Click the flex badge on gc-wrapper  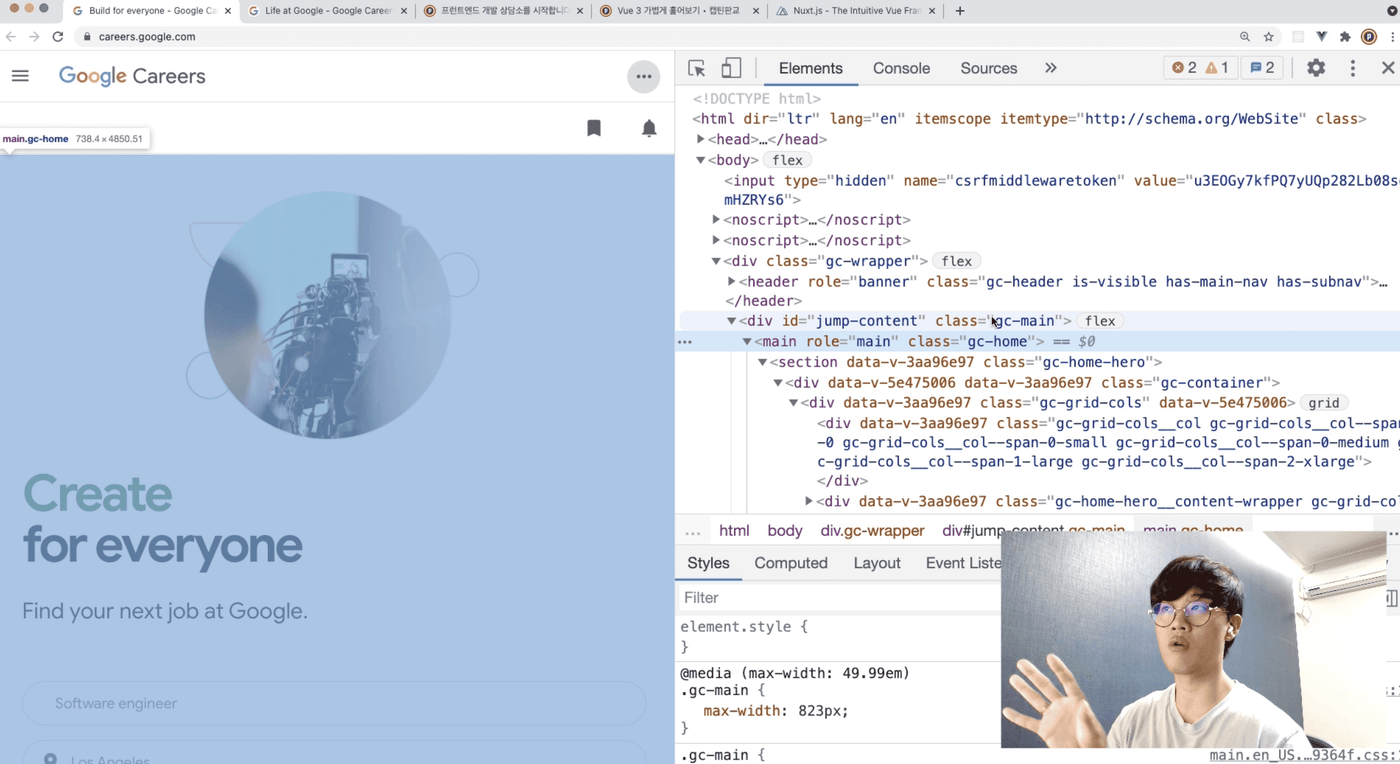coord(956,261)
